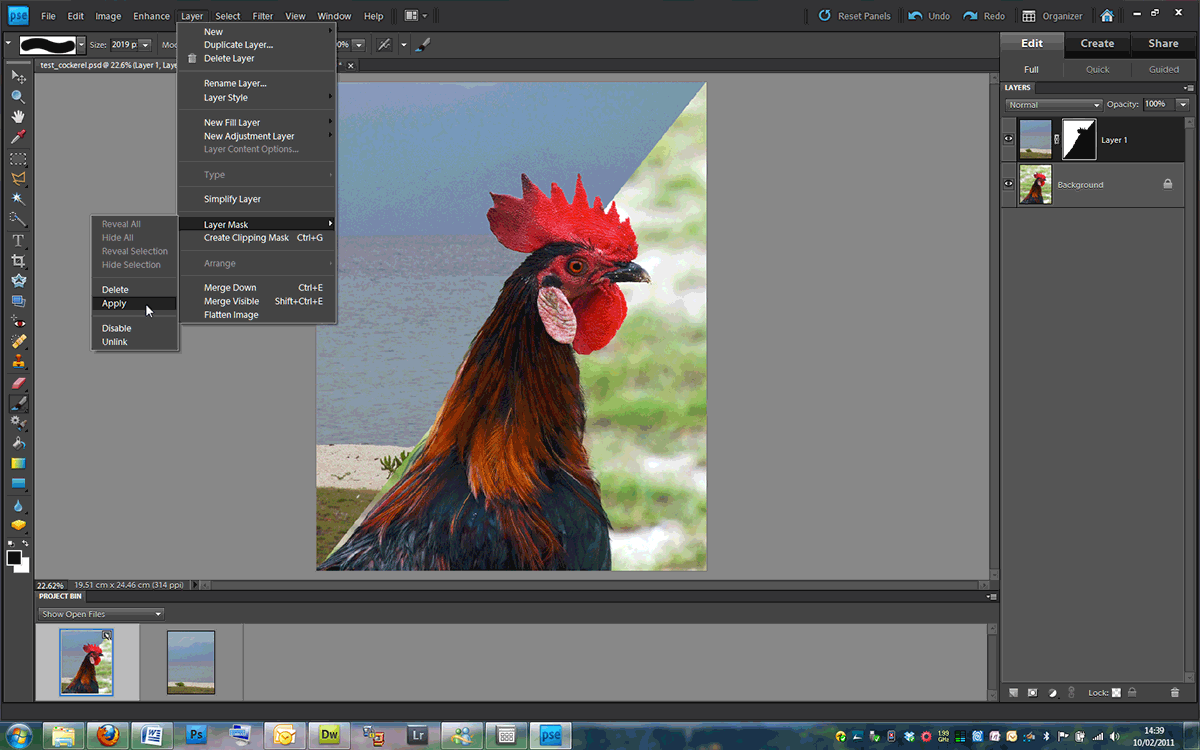Select the Horizontal Type tool
This screenshot has height=750, width=1200.
pyautogui.click(x=18, y=240)
